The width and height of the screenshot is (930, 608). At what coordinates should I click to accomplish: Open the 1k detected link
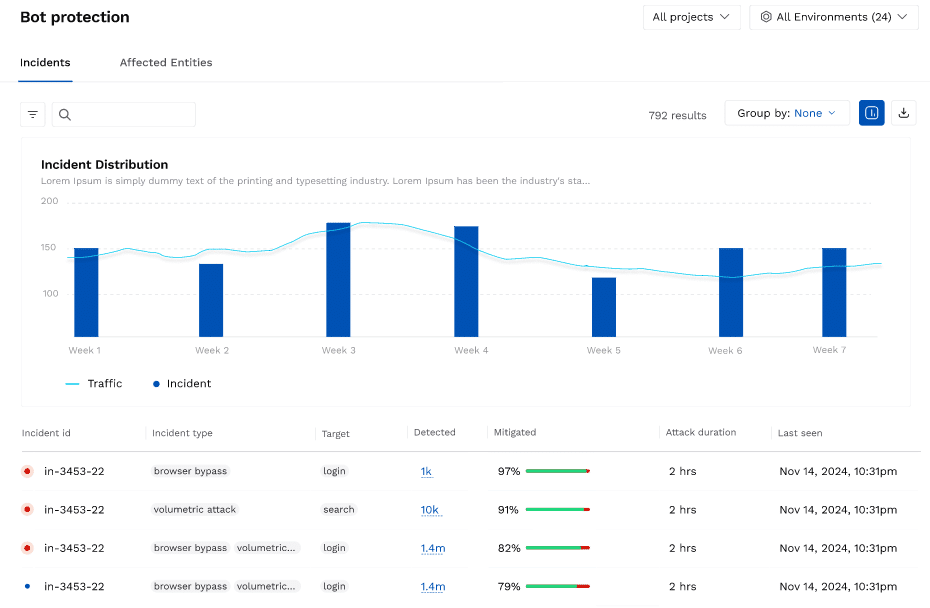click(x=426, y=471)
